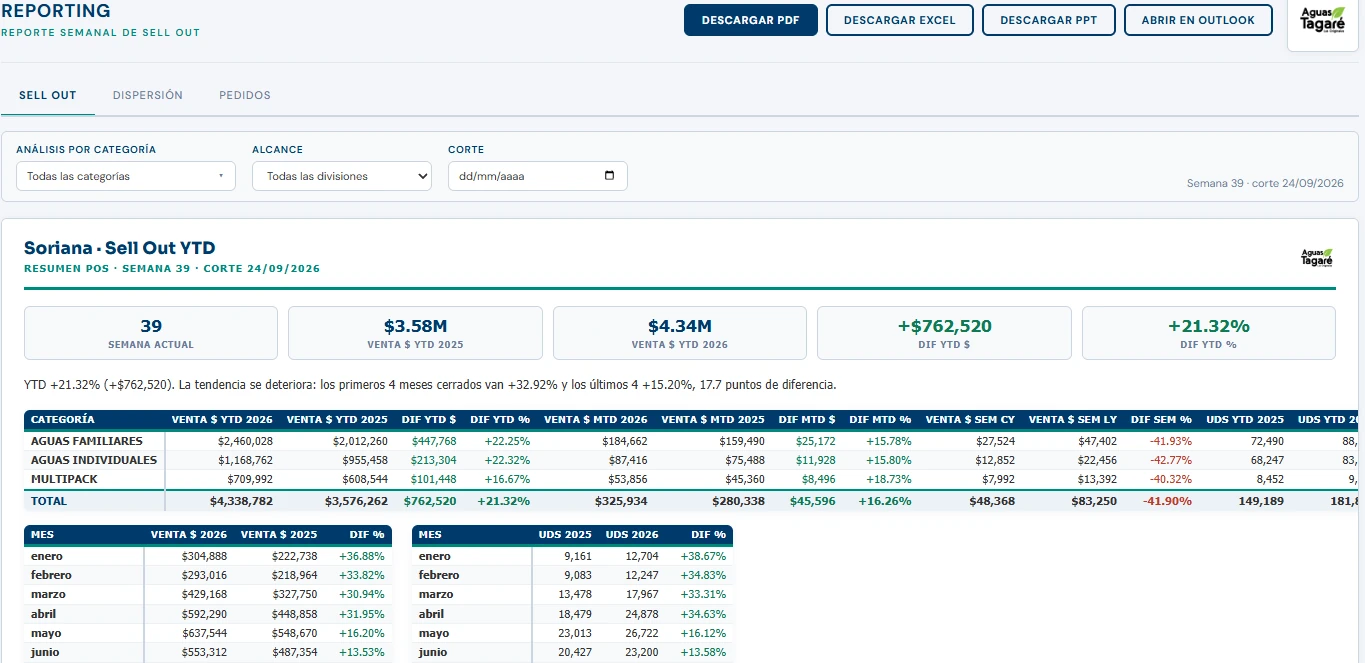Click the Aguas Tagaré logo at top right

(1322, 20)
